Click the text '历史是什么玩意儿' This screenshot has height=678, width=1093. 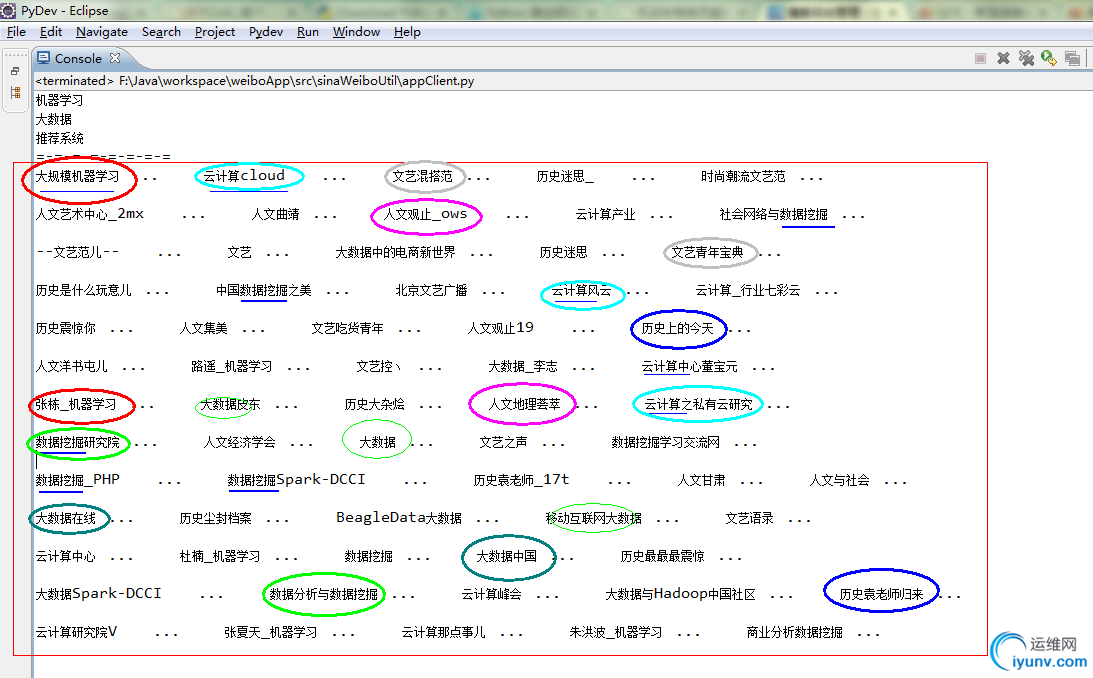(84, 290)
